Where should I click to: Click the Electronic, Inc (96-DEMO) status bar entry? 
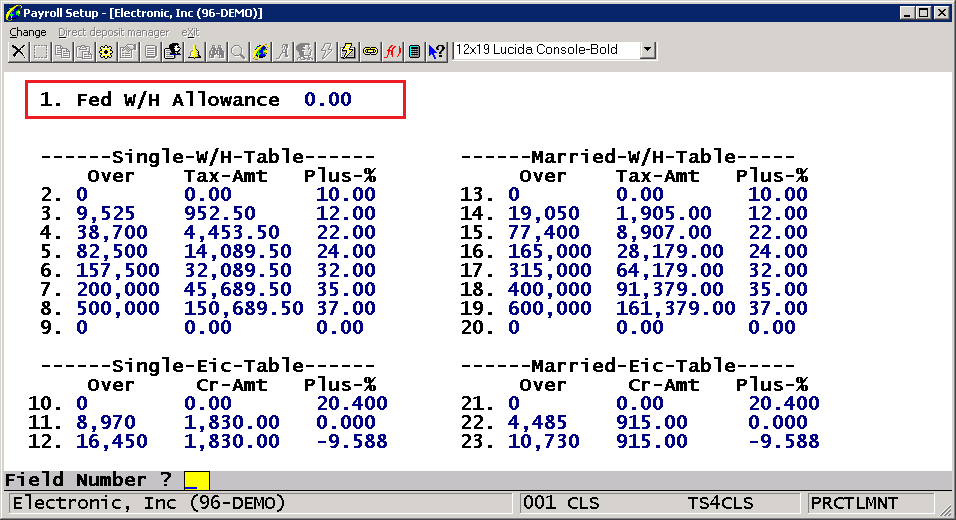click(149, 504)
